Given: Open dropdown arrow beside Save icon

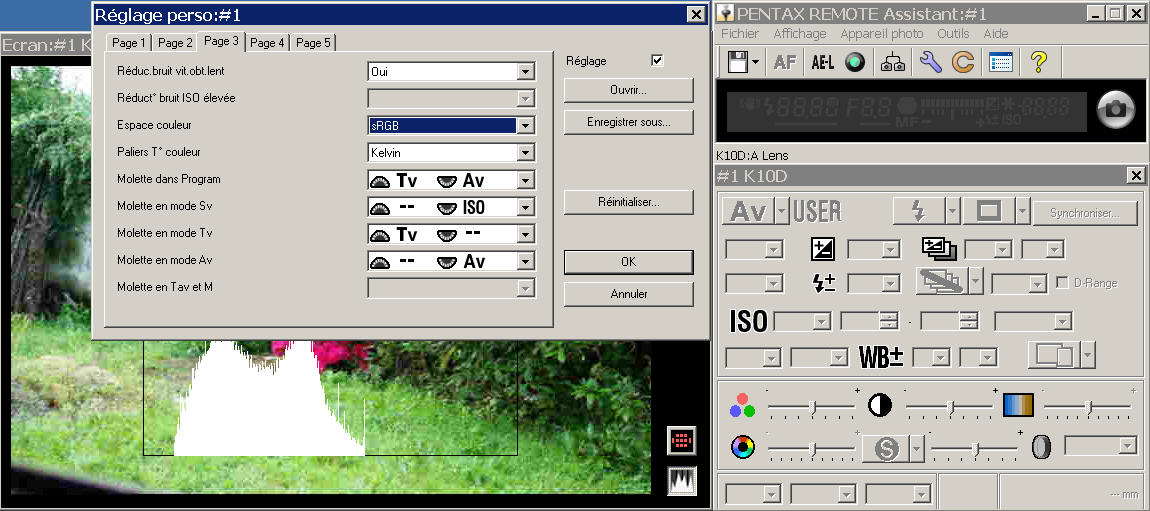Looking at the screenshot, I should [x=756, y=62].
